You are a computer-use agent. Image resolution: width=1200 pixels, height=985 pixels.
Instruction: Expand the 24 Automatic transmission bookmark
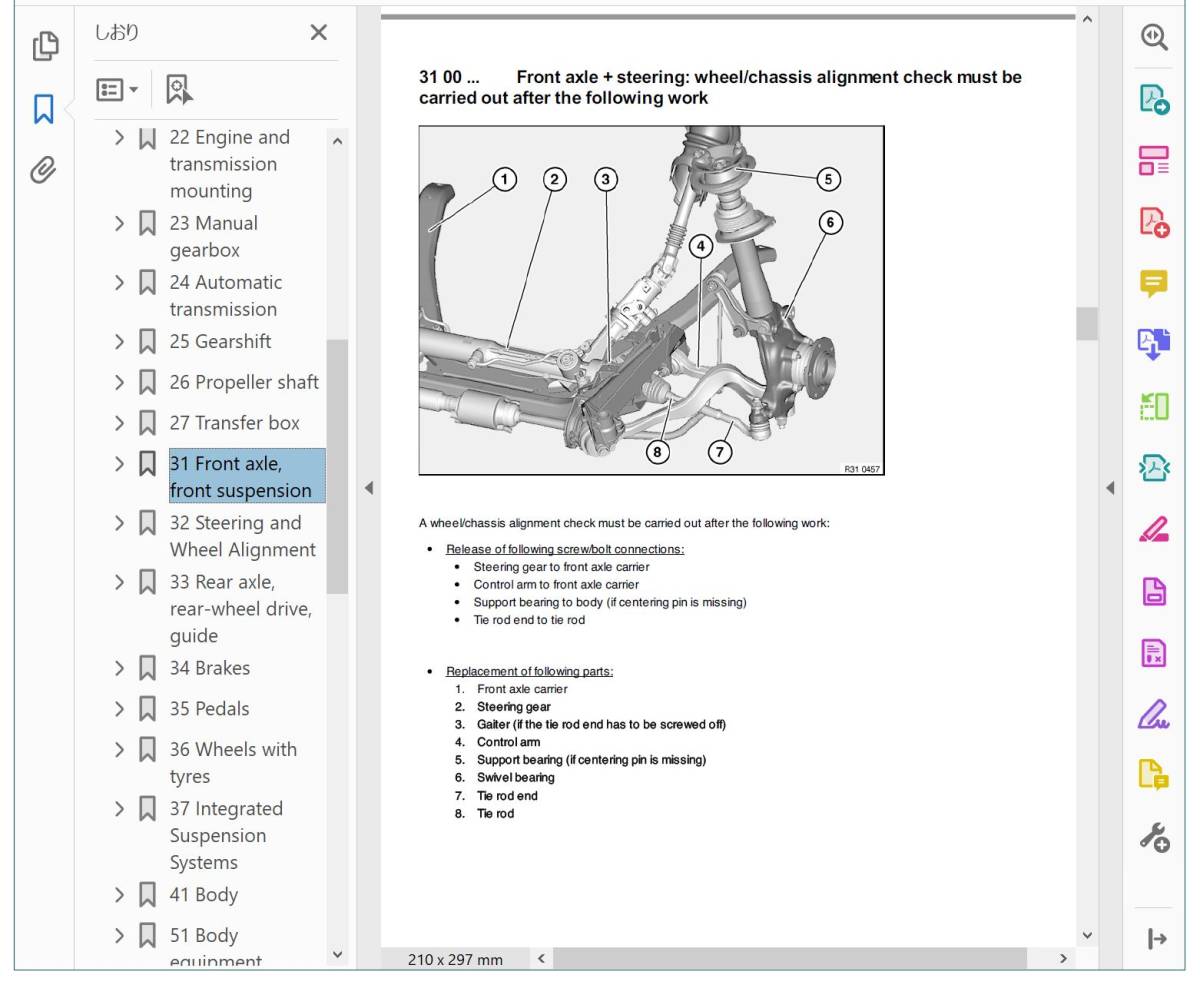(x=119, y=282)
